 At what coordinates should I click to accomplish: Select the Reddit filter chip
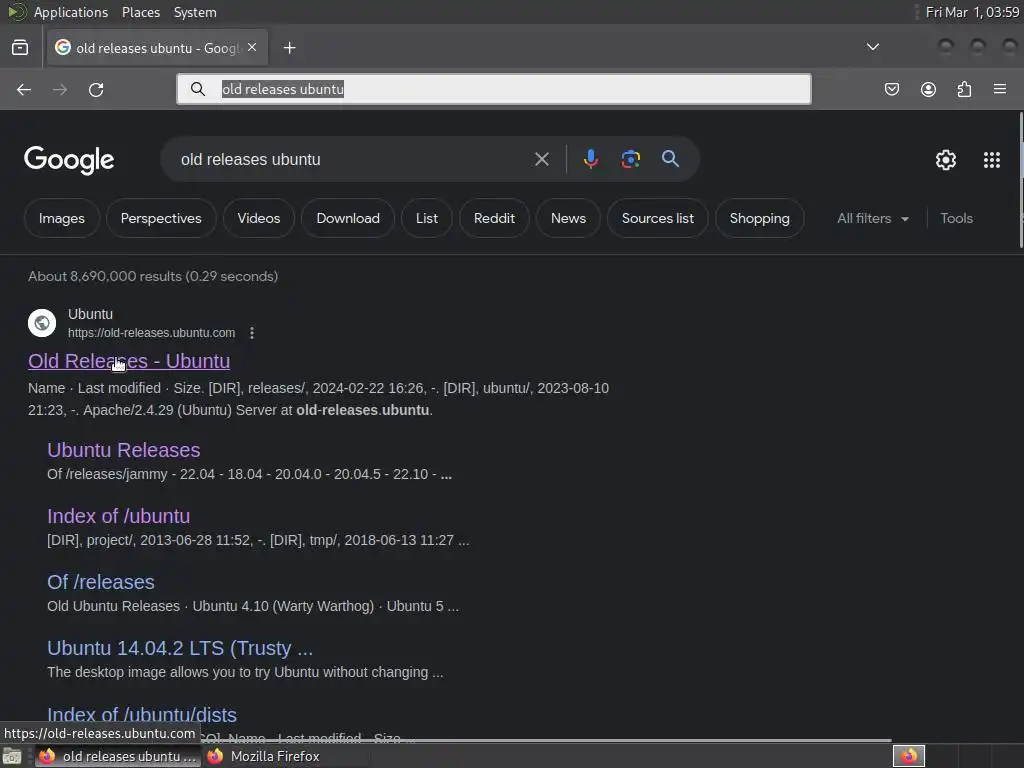(494, 218)
